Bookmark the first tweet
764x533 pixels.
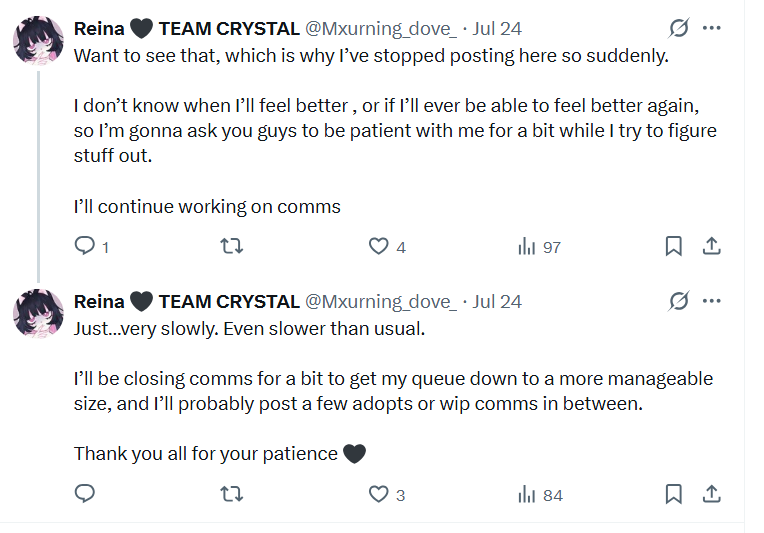pos(674,246)
